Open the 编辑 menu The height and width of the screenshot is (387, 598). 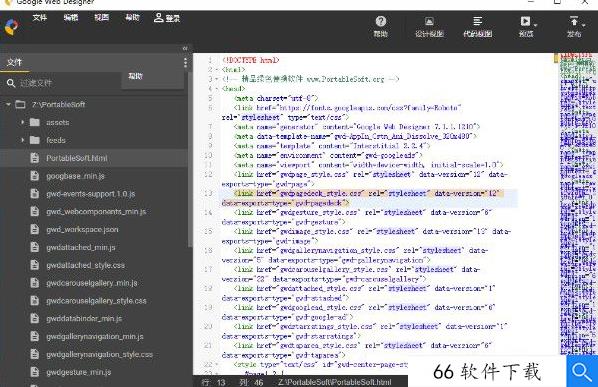click(71, 18)
